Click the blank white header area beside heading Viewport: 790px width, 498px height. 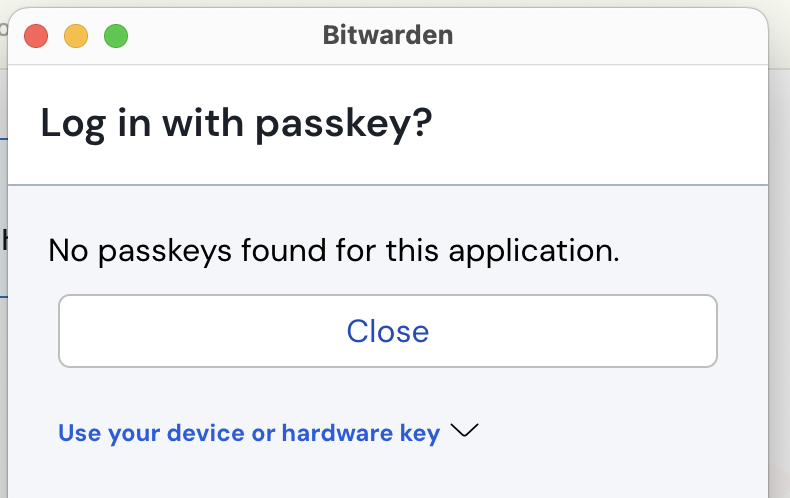(600, 124)
